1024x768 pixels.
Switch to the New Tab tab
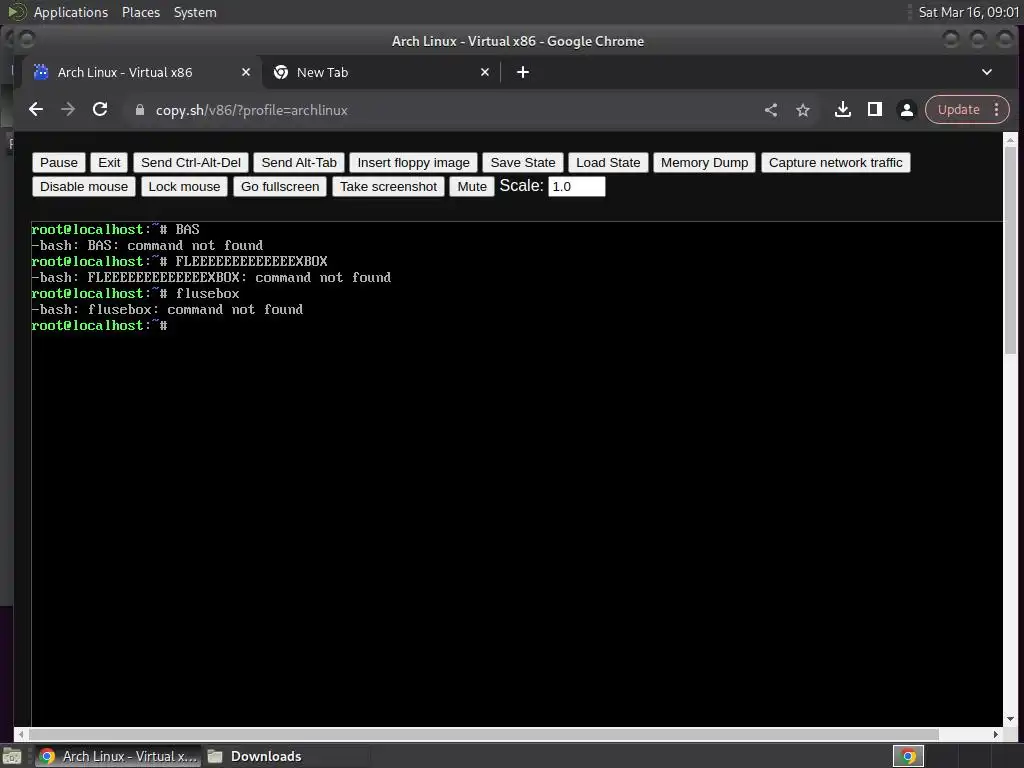(382, 72)
